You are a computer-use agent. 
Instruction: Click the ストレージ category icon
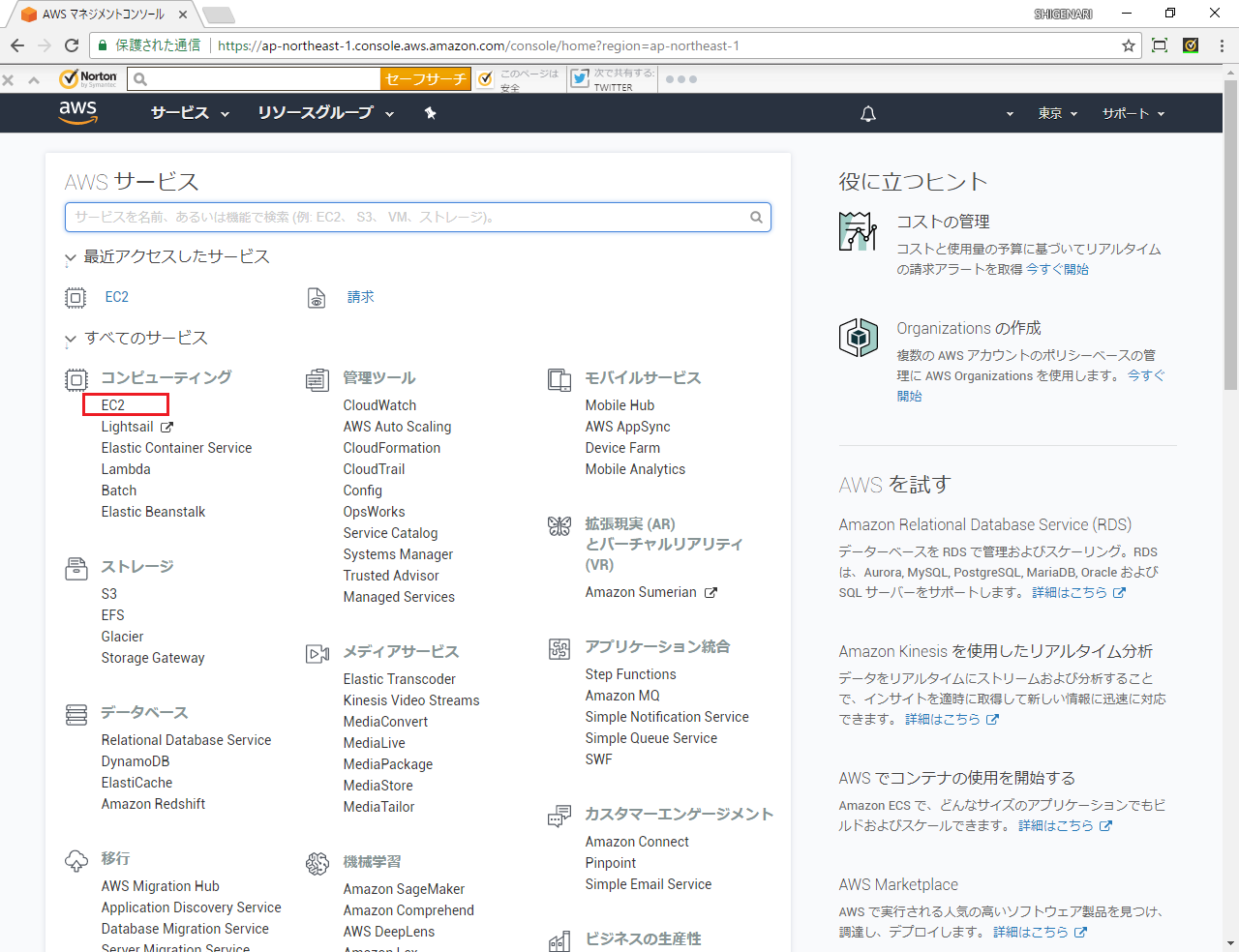76,568
